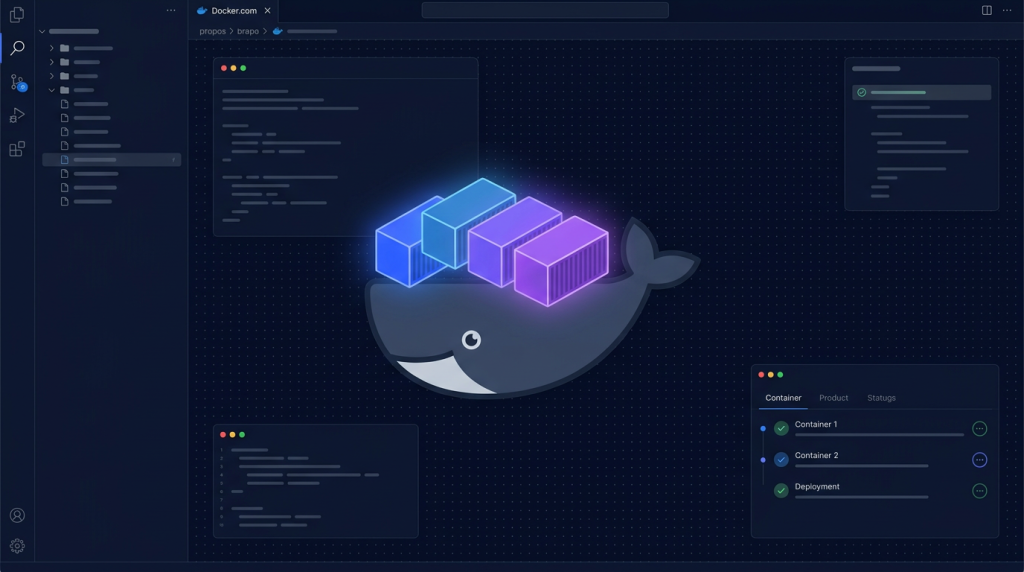
Task: Open Container 2 more options button
Action: click(980, 460)
